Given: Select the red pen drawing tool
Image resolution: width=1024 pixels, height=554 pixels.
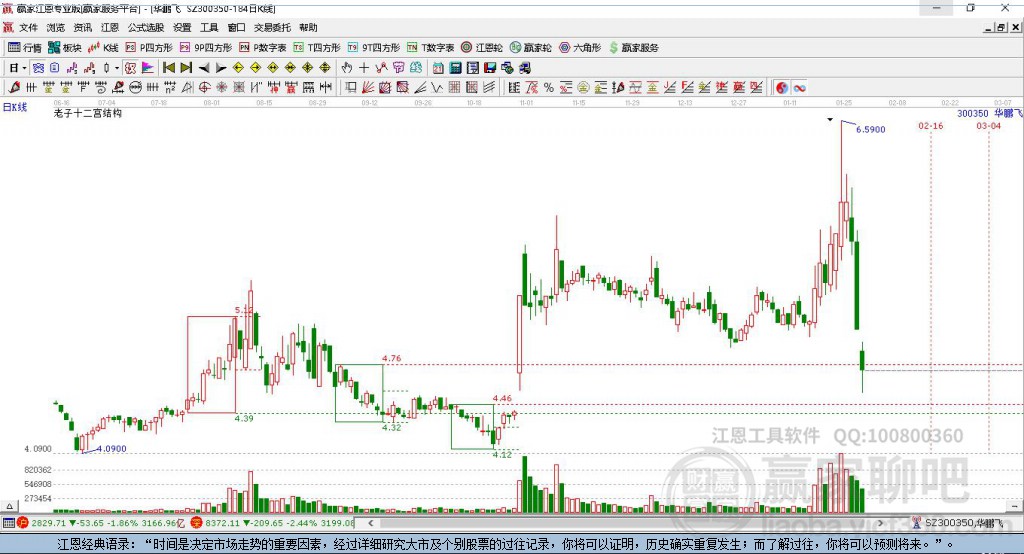Looking at the screenshot, I should (14, 88).
